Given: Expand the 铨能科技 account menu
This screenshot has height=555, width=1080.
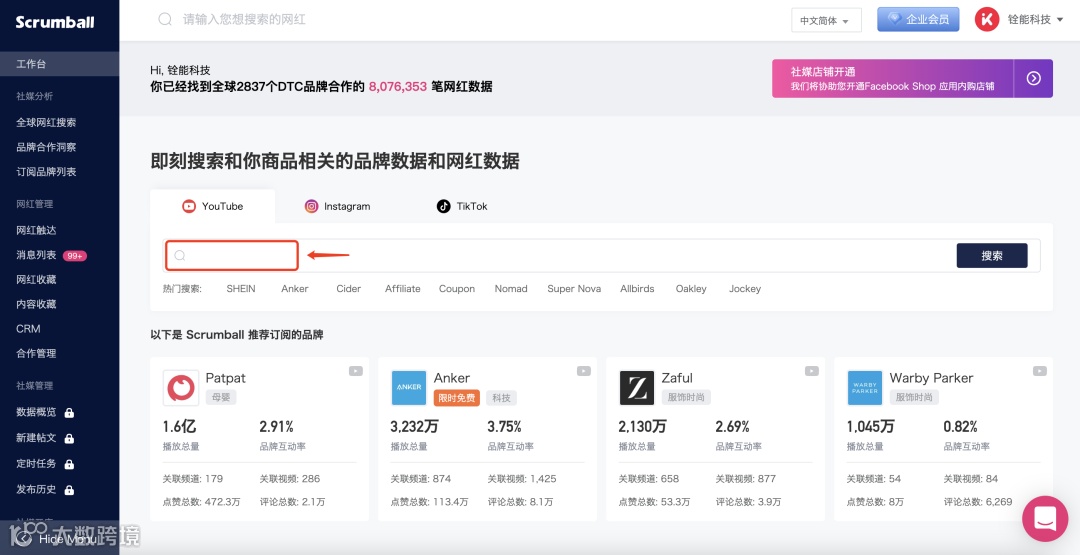Looking at the screenshot, I should coord(1035,20).
